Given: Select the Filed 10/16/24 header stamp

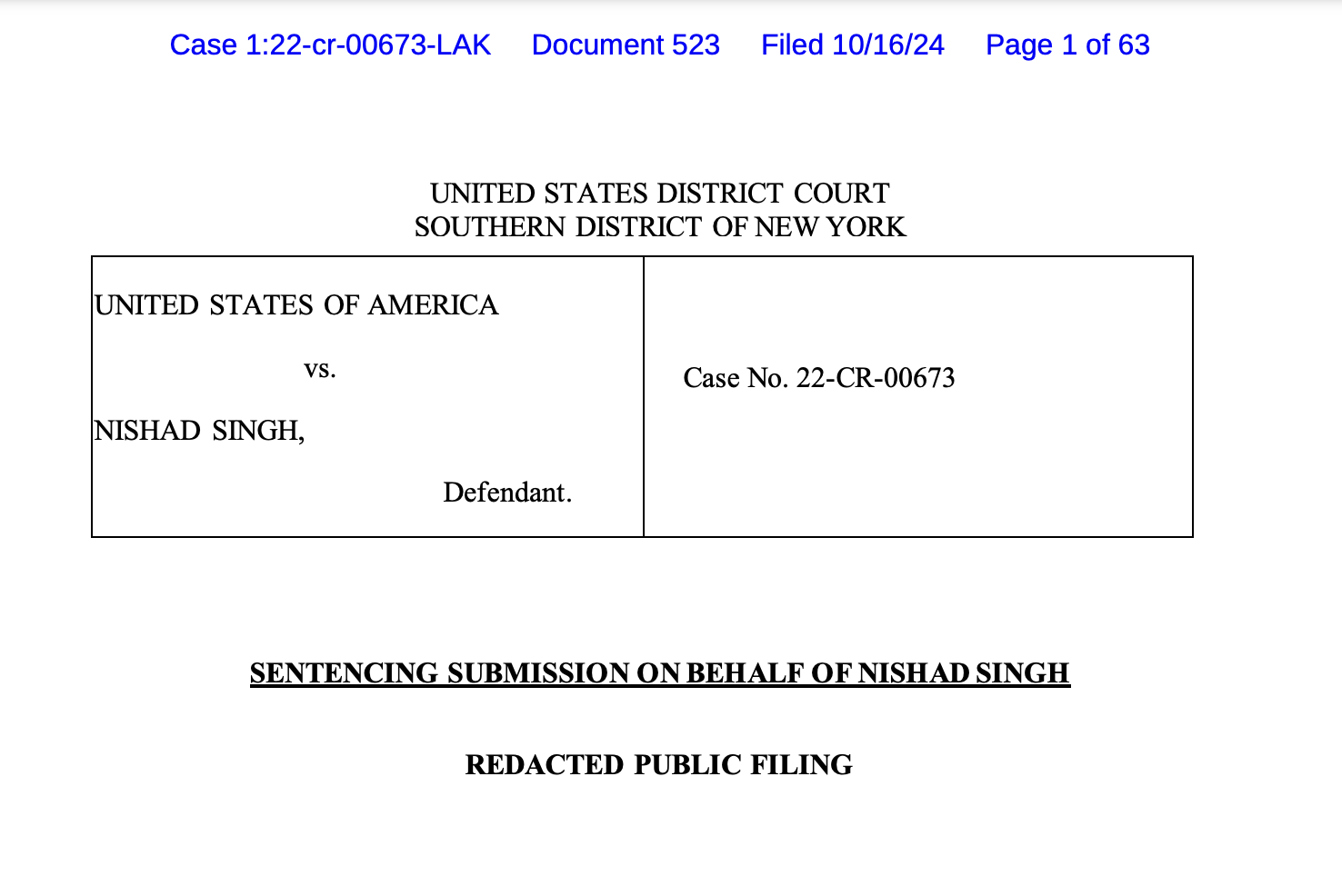Looking at the screenshot, I should click(x=853, y=45).
